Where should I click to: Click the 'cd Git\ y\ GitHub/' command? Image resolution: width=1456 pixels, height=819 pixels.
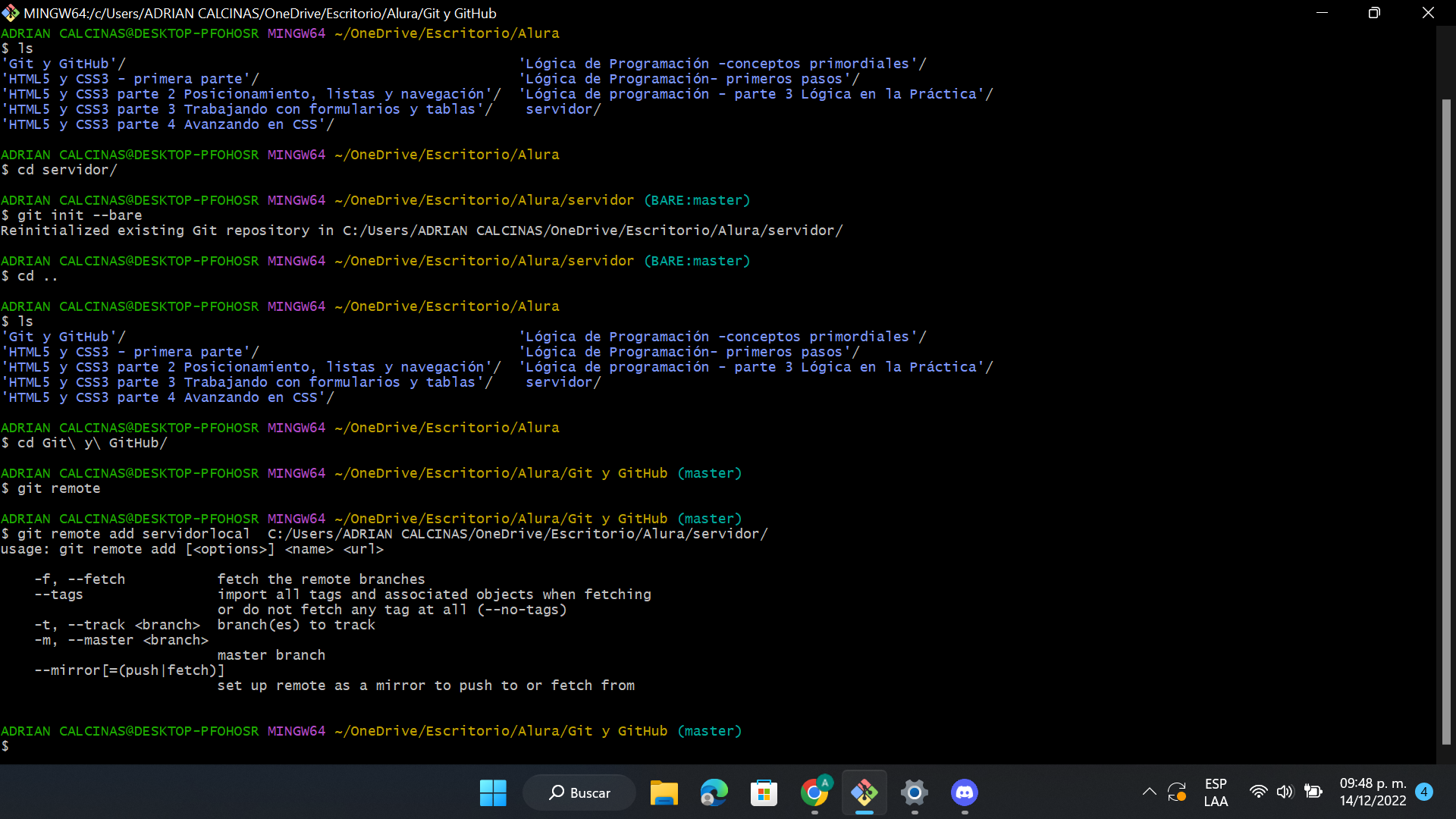[x=92, y=443]
